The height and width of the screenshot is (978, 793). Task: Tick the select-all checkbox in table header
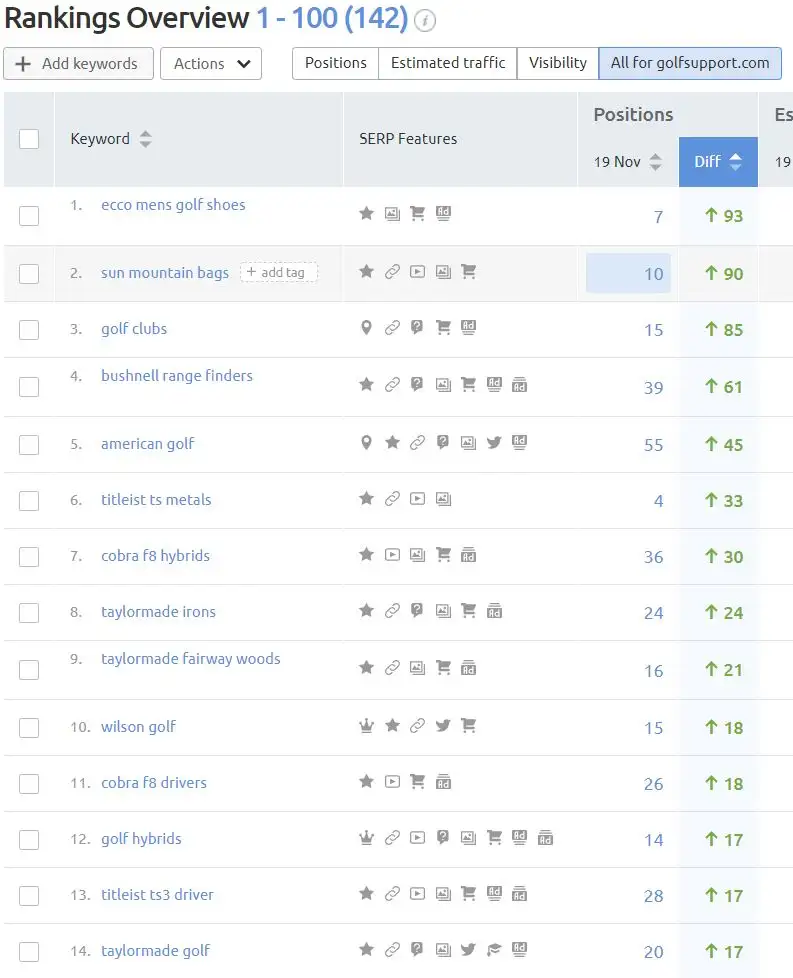tap(29, 138)
